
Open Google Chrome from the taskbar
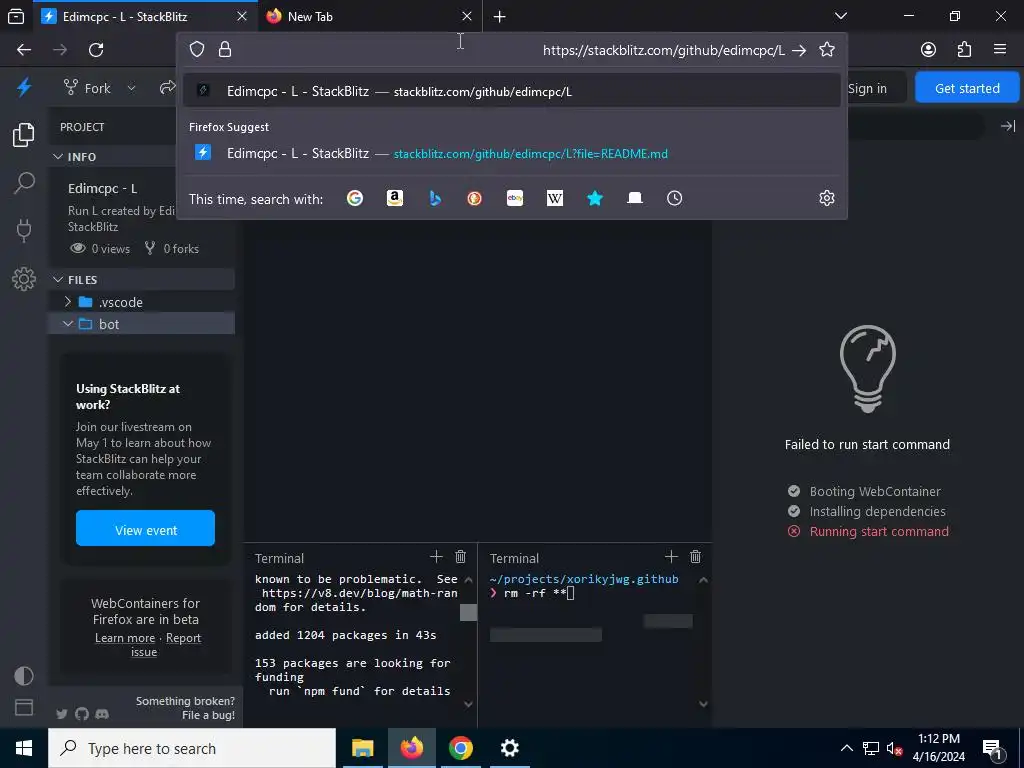pos(460,748)
